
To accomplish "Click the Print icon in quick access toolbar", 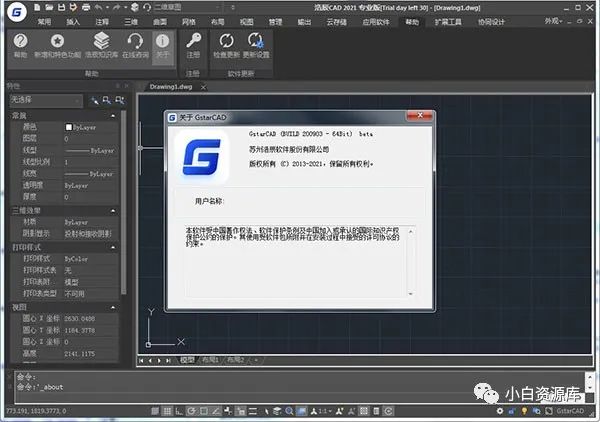I will (86, 7).
